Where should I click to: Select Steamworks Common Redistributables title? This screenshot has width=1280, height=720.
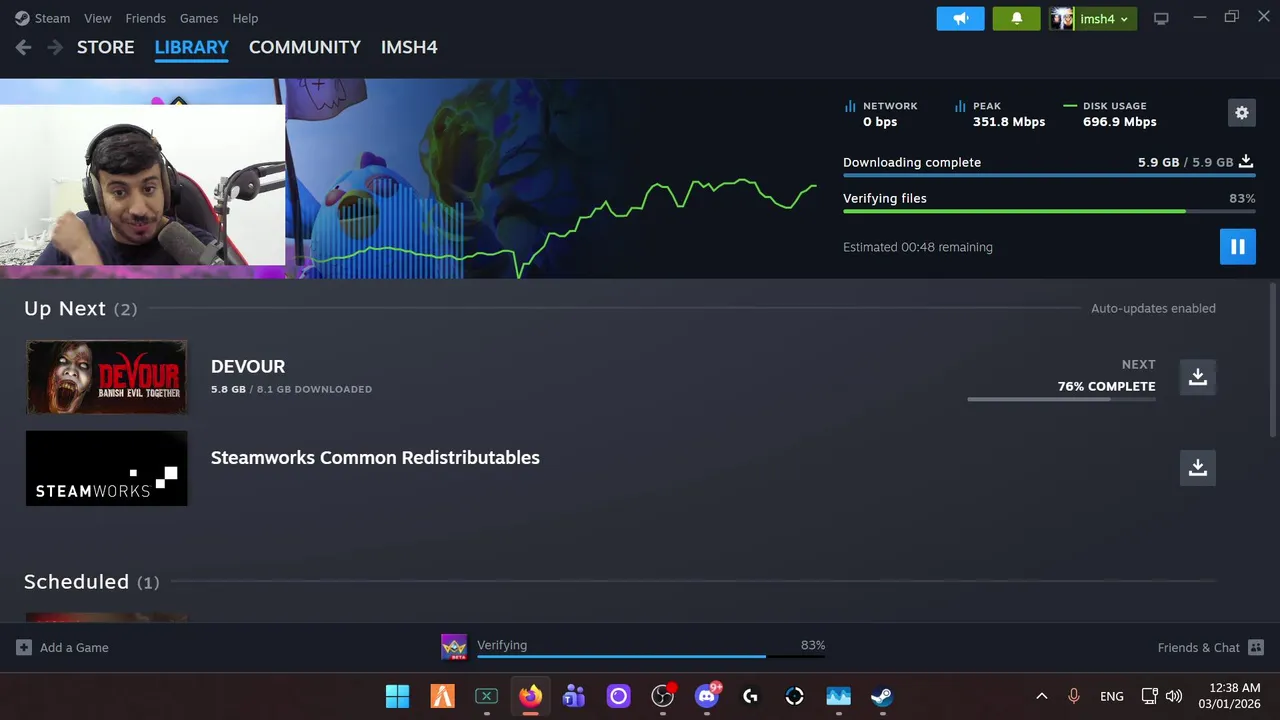click(375, 457)
